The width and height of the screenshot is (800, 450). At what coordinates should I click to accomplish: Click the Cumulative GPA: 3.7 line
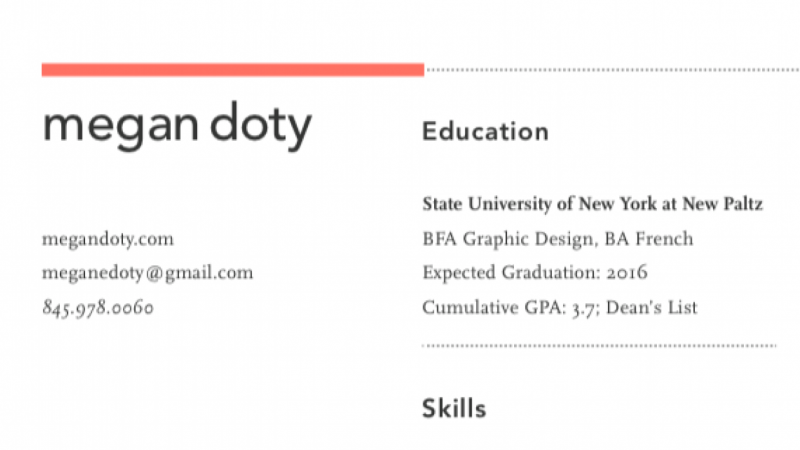coord(559,307)
